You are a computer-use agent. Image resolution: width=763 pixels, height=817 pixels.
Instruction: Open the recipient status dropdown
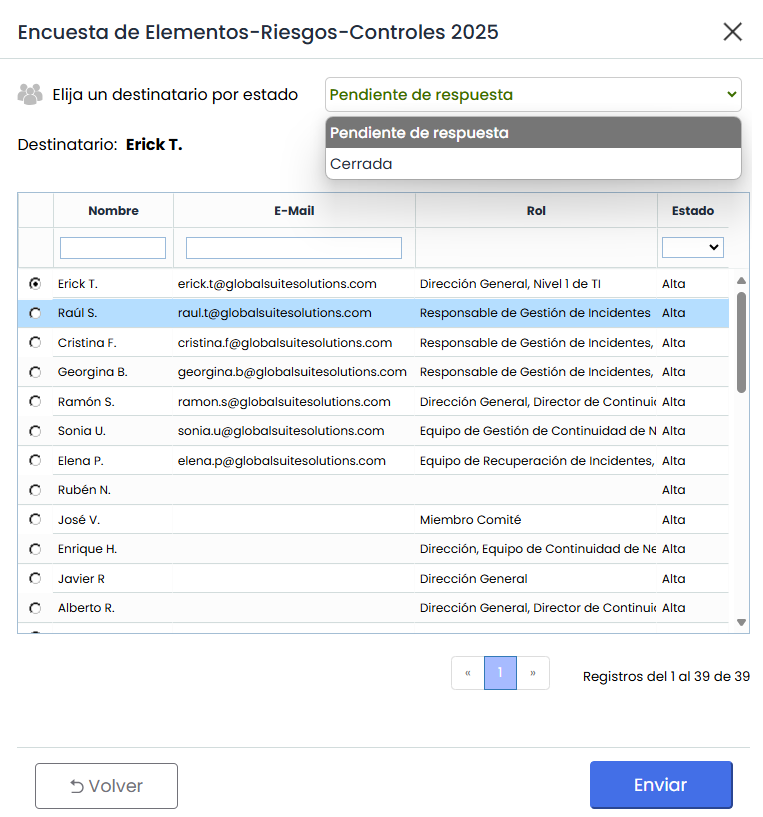(x=533, y=95)
